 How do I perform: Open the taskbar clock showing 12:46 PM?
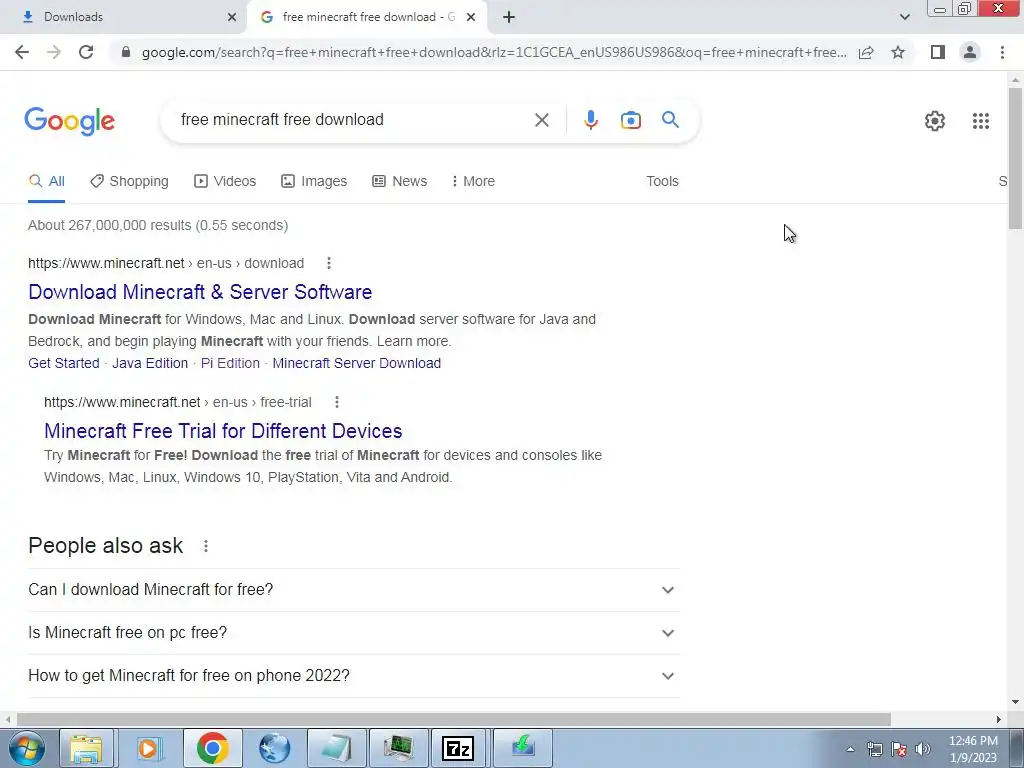click(x=973, y=749)
